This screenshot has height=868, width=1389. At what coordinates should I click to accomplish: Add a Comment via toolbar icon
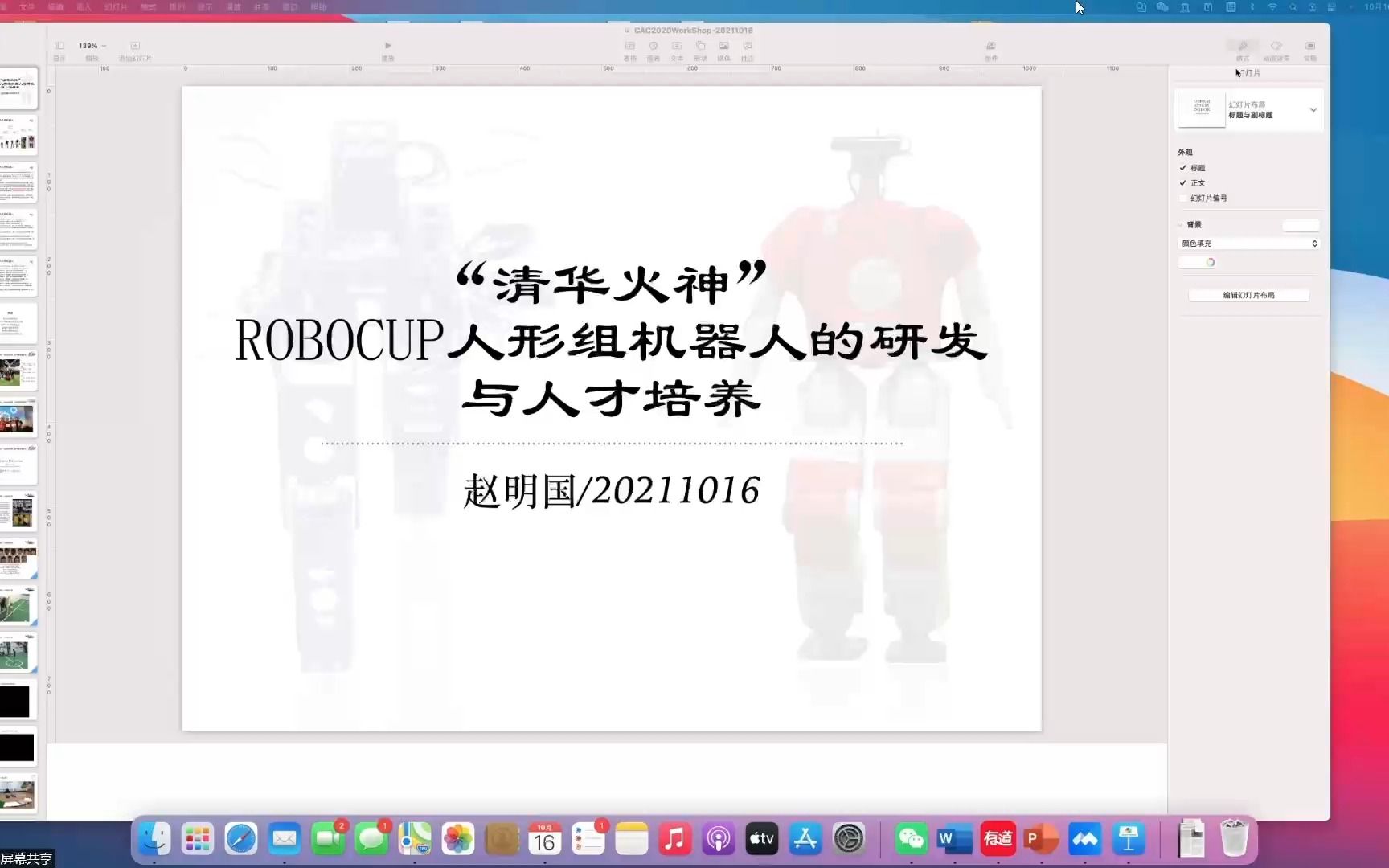point(748,46)
